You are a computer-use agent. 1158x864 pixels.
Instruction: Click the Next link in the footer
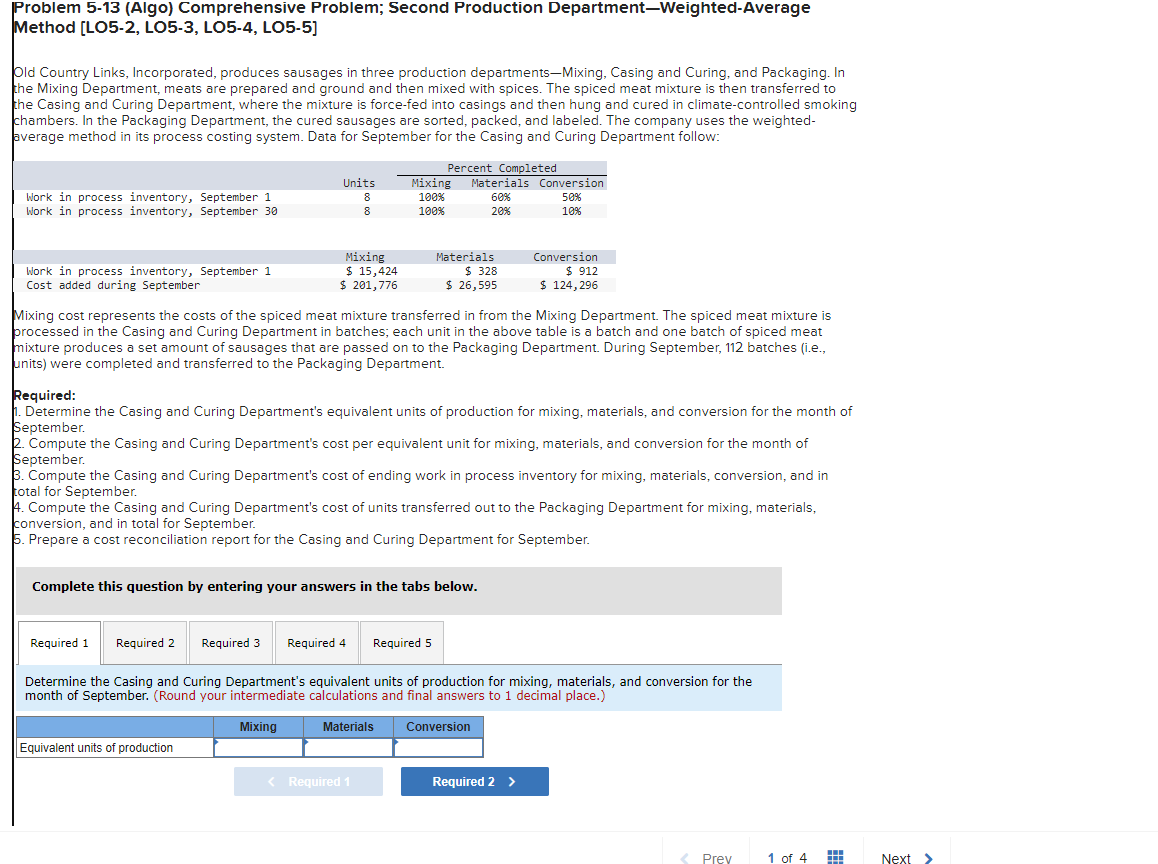(x=896, y=858)
